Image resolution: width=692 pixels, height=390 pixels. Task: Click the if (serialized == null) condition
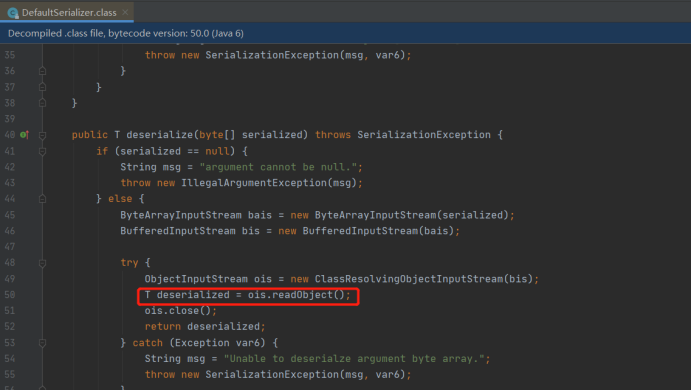point(166,151)
